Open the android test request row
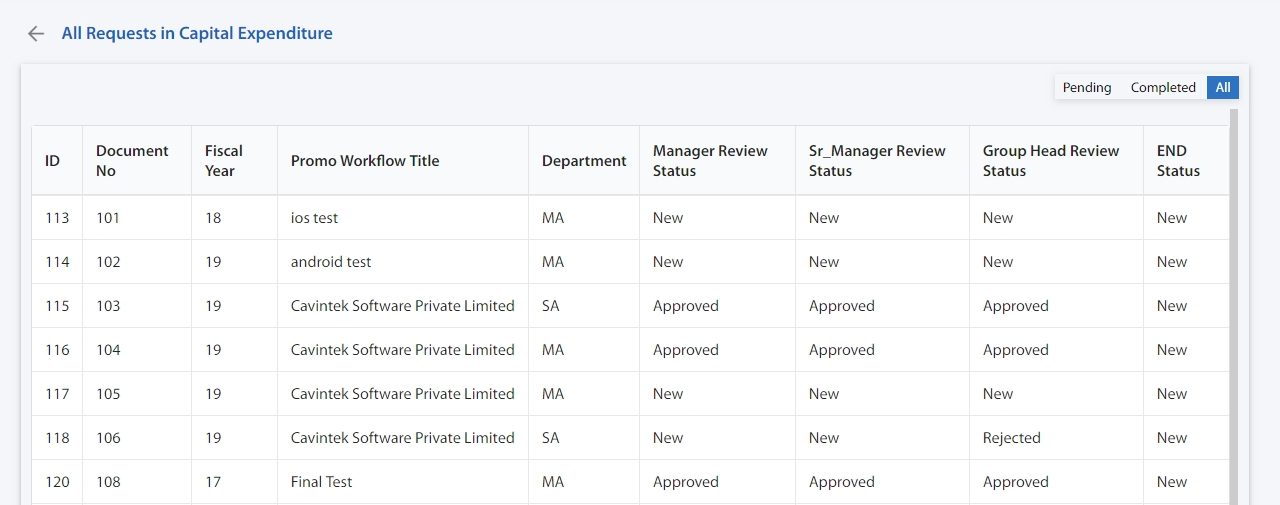 pos(631,262)
